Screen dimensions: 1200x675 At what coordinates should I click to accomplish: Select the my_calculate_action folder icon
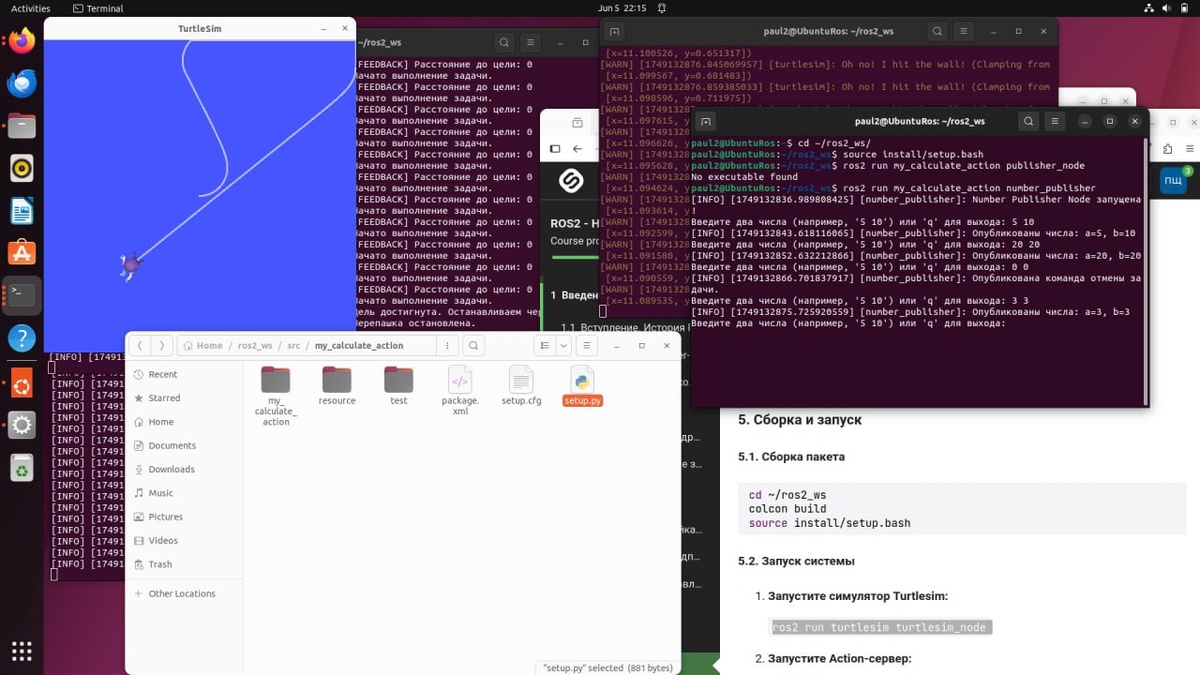pyautogui.click(x=275, y=380)
